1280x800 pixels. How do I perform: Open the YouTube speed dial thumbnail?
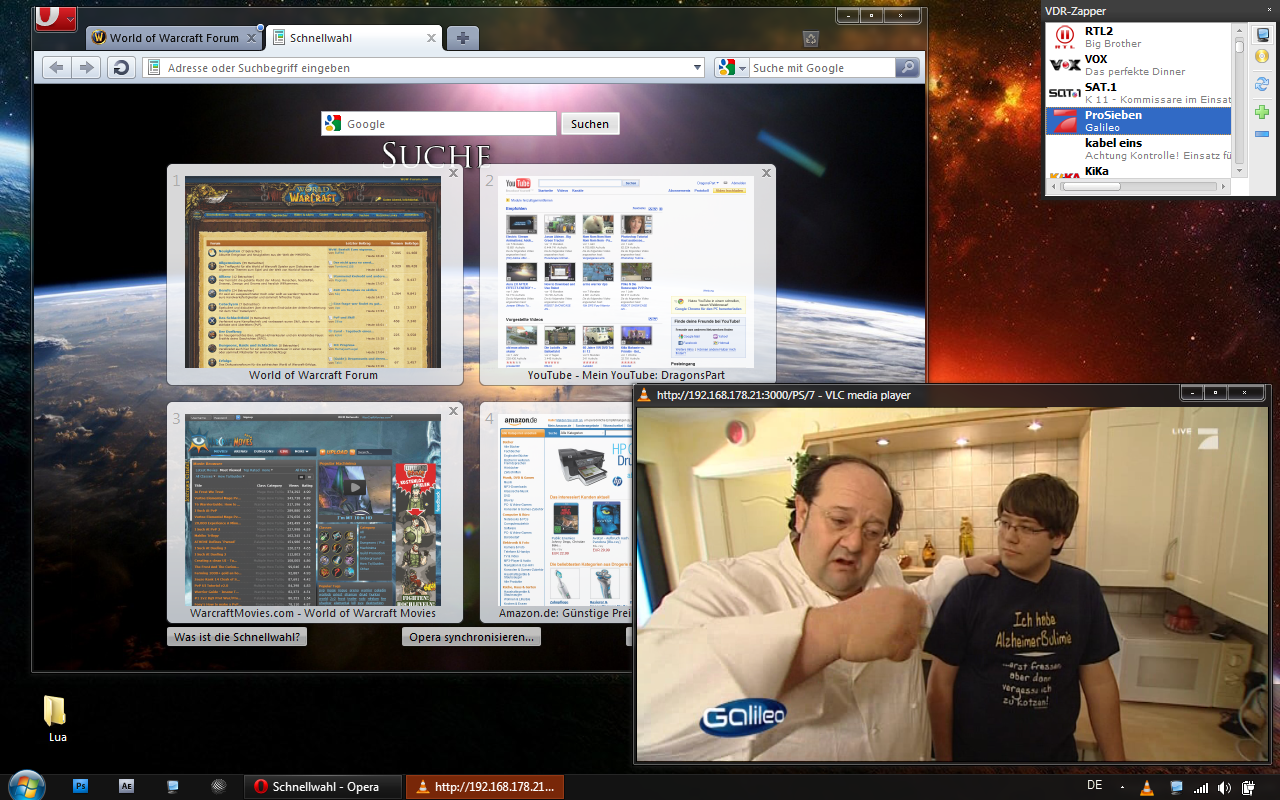tap(627, 272)
